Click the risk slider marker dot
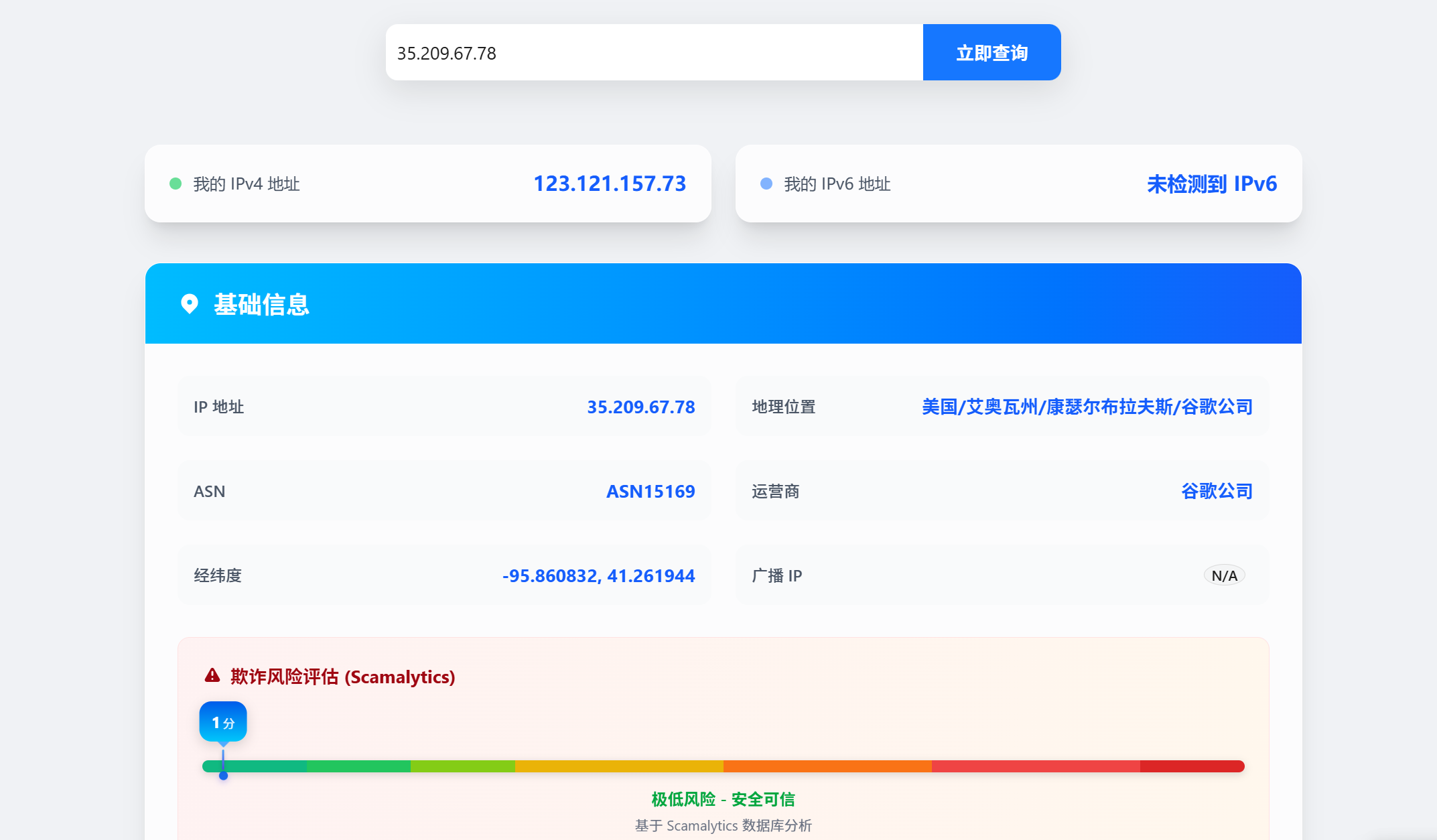 pyautogui.click(x=223, y=775)
